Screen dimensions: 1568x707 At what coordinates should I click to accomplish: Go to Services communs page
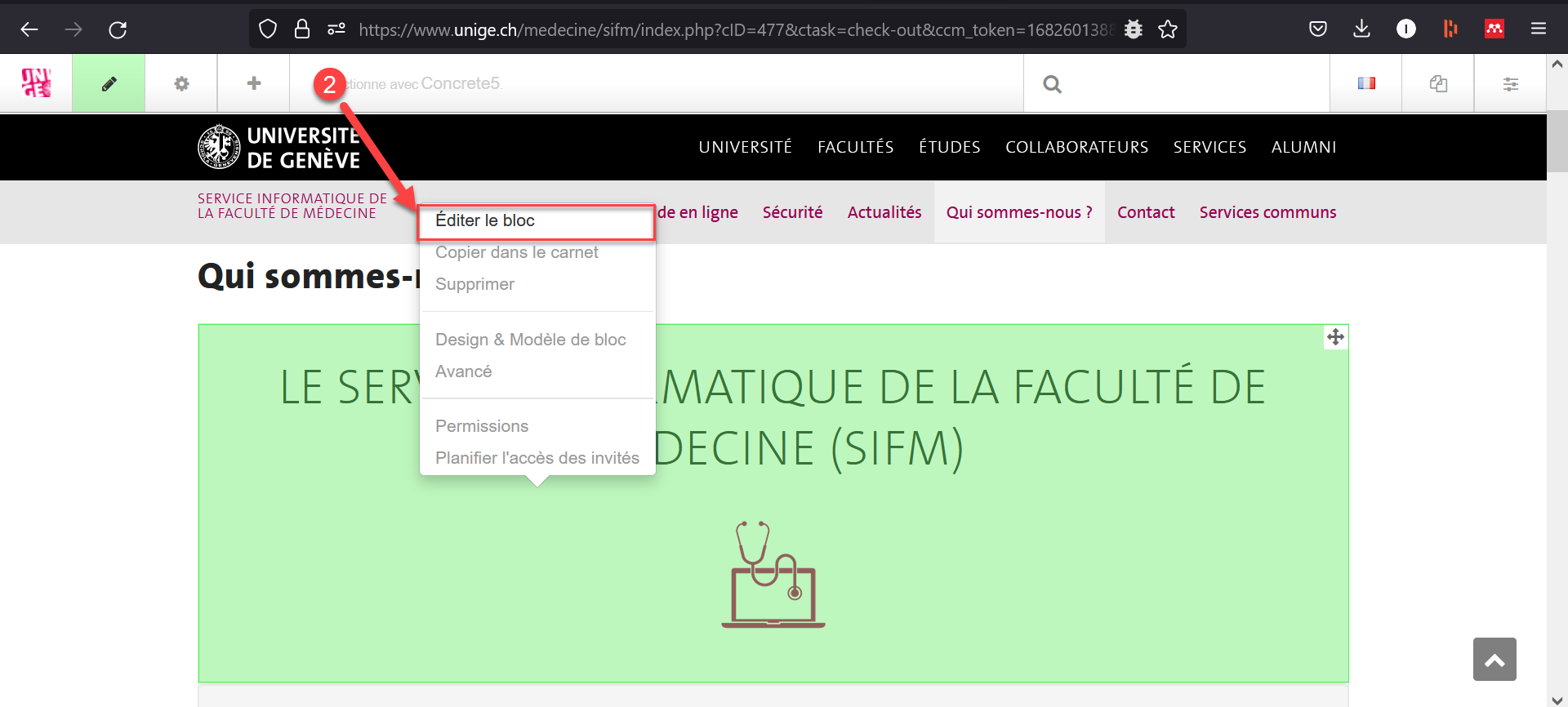coord(1267,212)
